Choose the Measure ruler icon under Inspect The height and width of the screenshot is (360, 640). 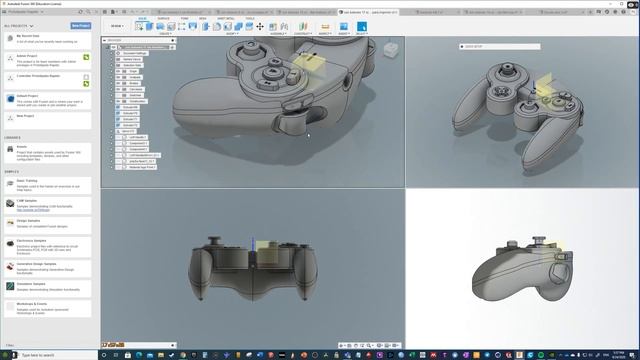pyautogui.click(x=325, y=27)
